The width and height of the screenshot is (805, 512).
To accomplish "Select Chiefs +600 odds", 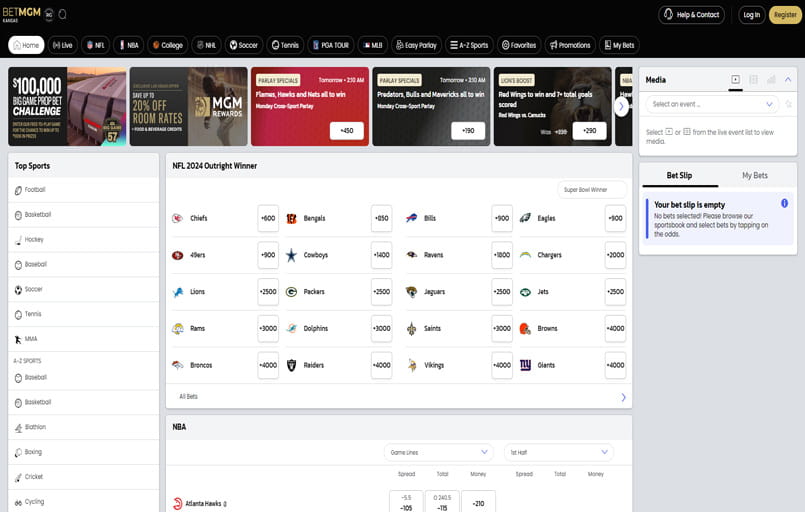I will tap(268, 218).
